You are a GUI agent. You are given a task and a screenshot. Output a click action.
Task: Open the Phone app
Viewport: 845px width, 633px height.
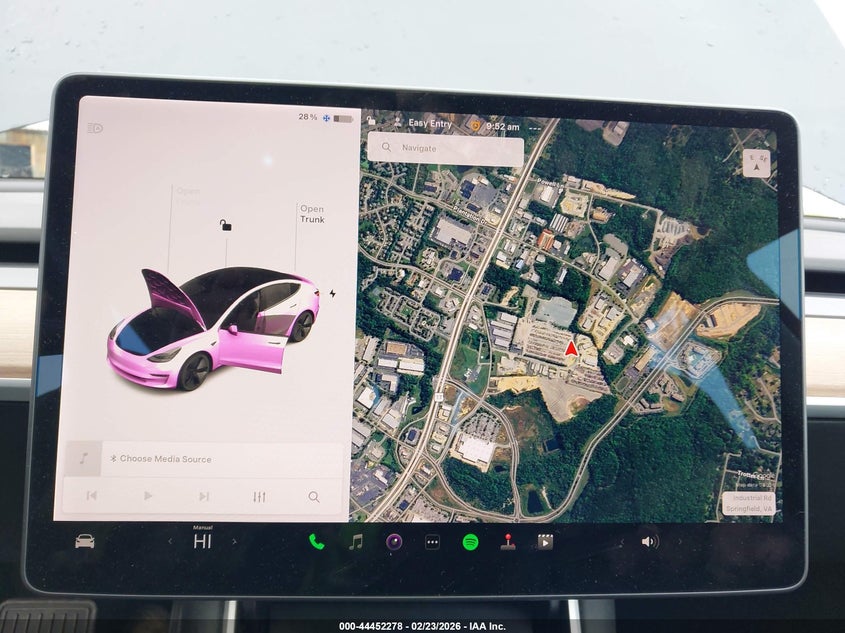(317, 542)
